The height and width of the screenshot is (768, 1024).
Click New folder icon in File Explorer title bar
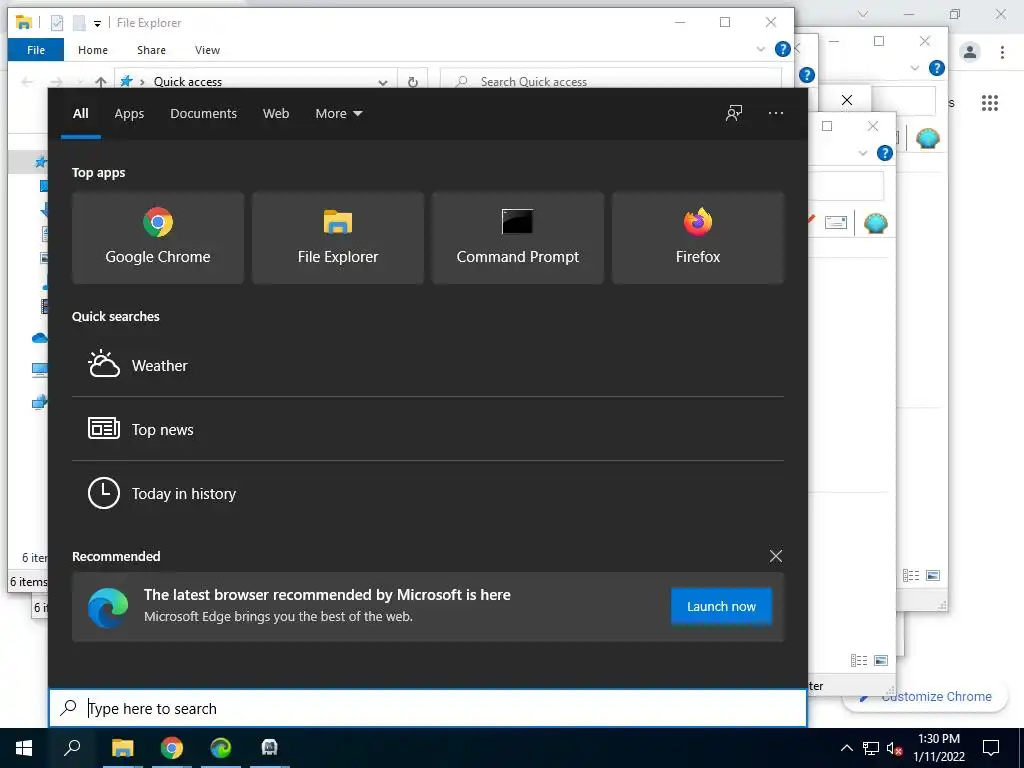79,23
